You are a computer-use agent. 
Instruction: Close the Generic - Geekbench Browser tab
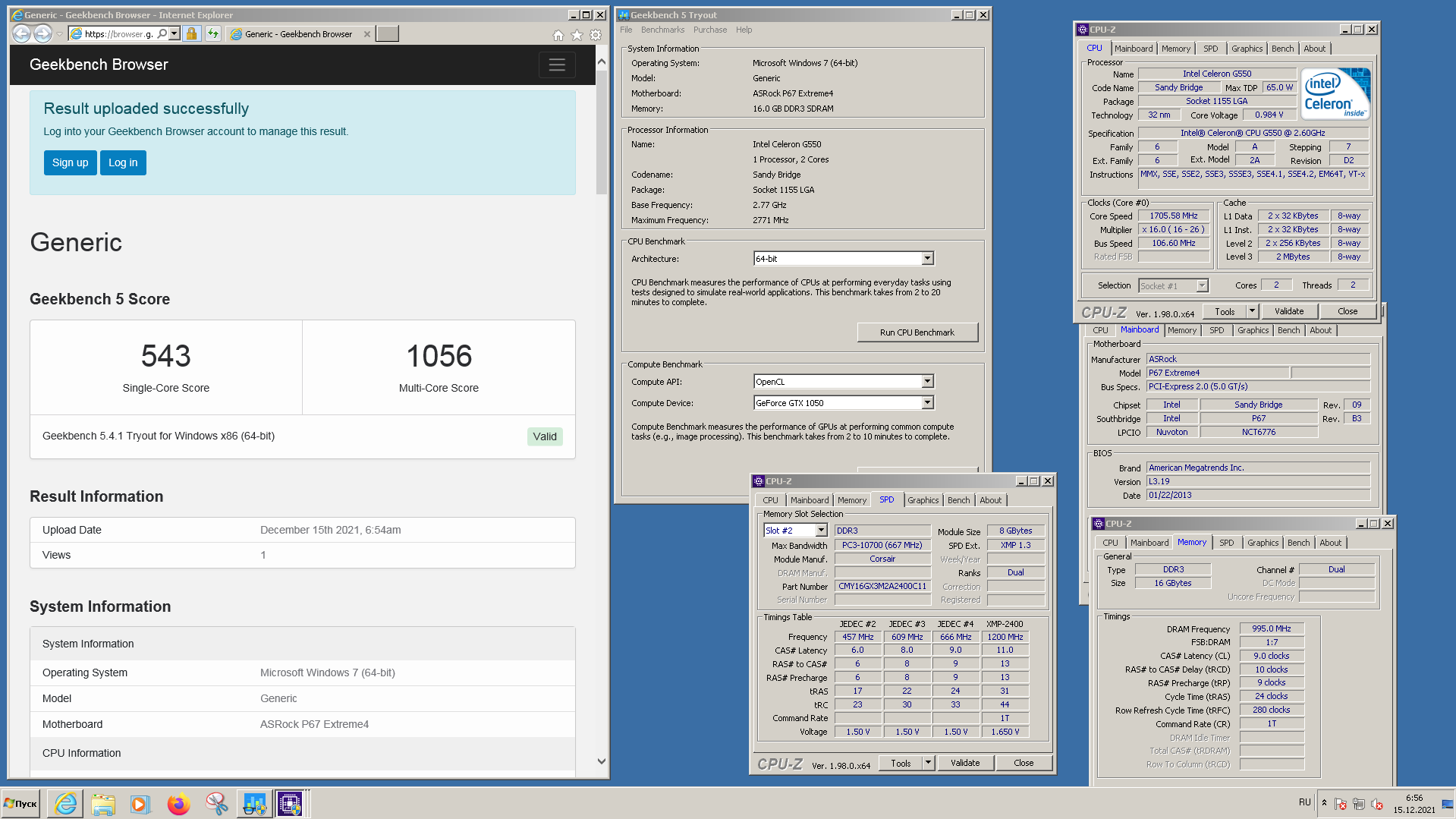tap(367, 33)
